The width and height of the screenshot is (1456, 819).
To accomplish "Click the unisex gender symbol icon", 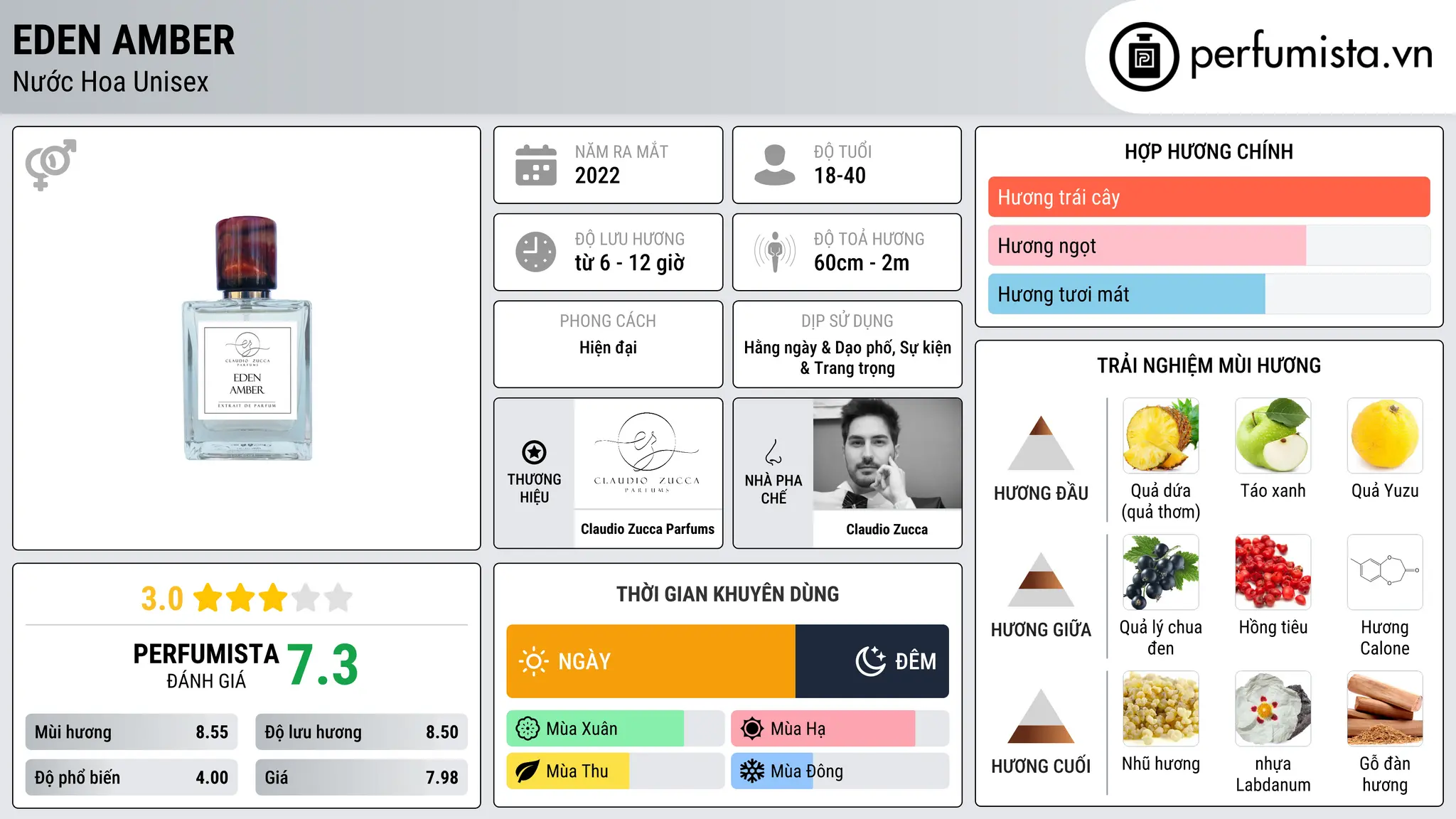I will point(50,164).
